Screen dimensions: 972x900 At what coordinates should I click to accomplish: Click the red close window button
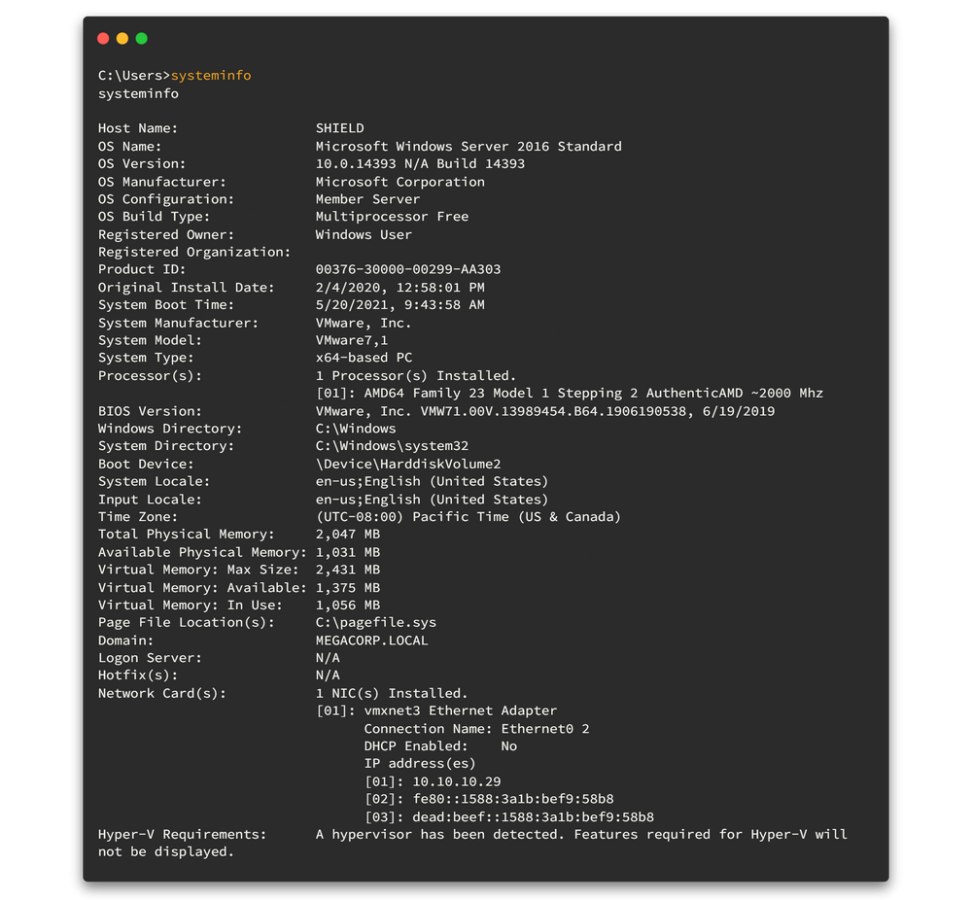(103, 39)
